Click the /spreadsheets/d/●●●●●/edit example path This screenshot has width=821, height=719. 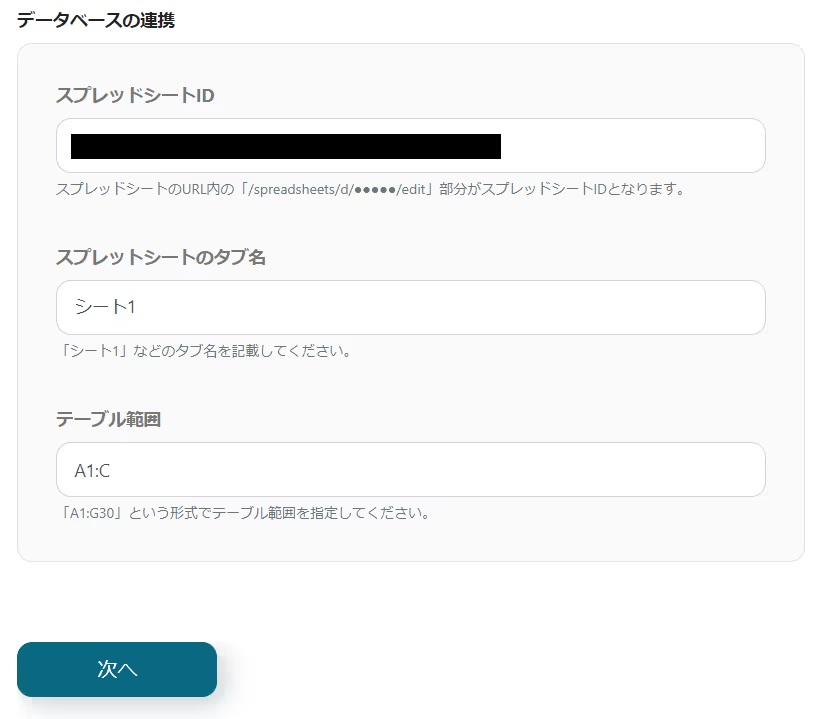(x=337, y=189)
